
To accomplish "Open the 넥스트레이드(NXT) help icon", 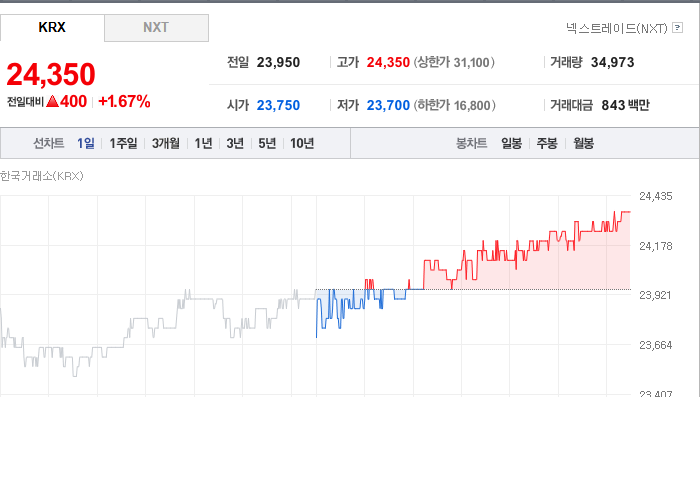I will tap(677, 28).
